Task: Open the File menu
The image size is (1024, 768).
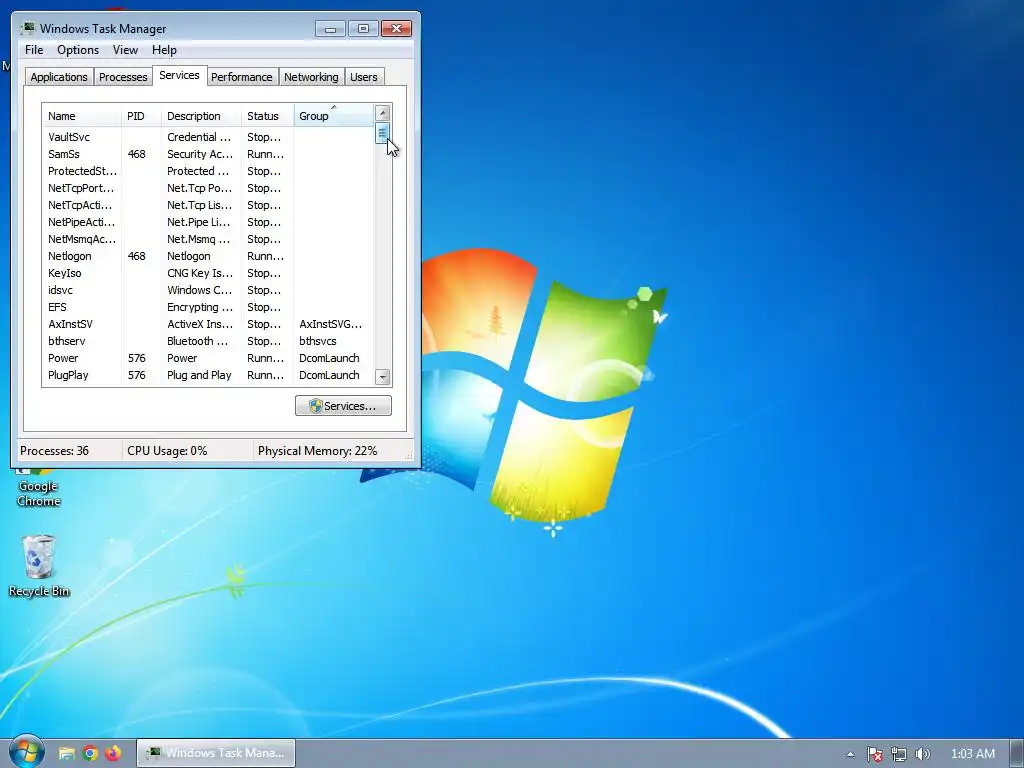Action: coord(34,50)
